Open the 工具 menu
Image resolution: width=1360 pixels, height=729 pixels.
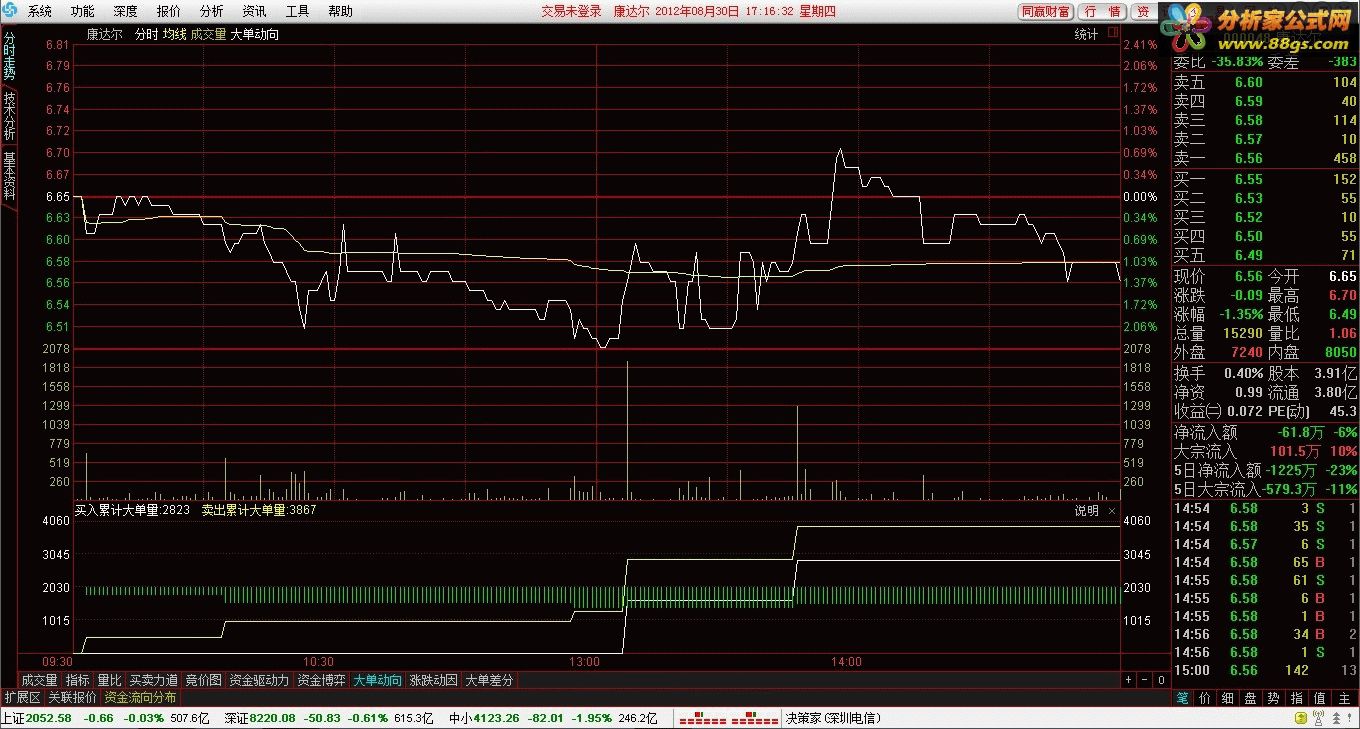tap(297, 12)
